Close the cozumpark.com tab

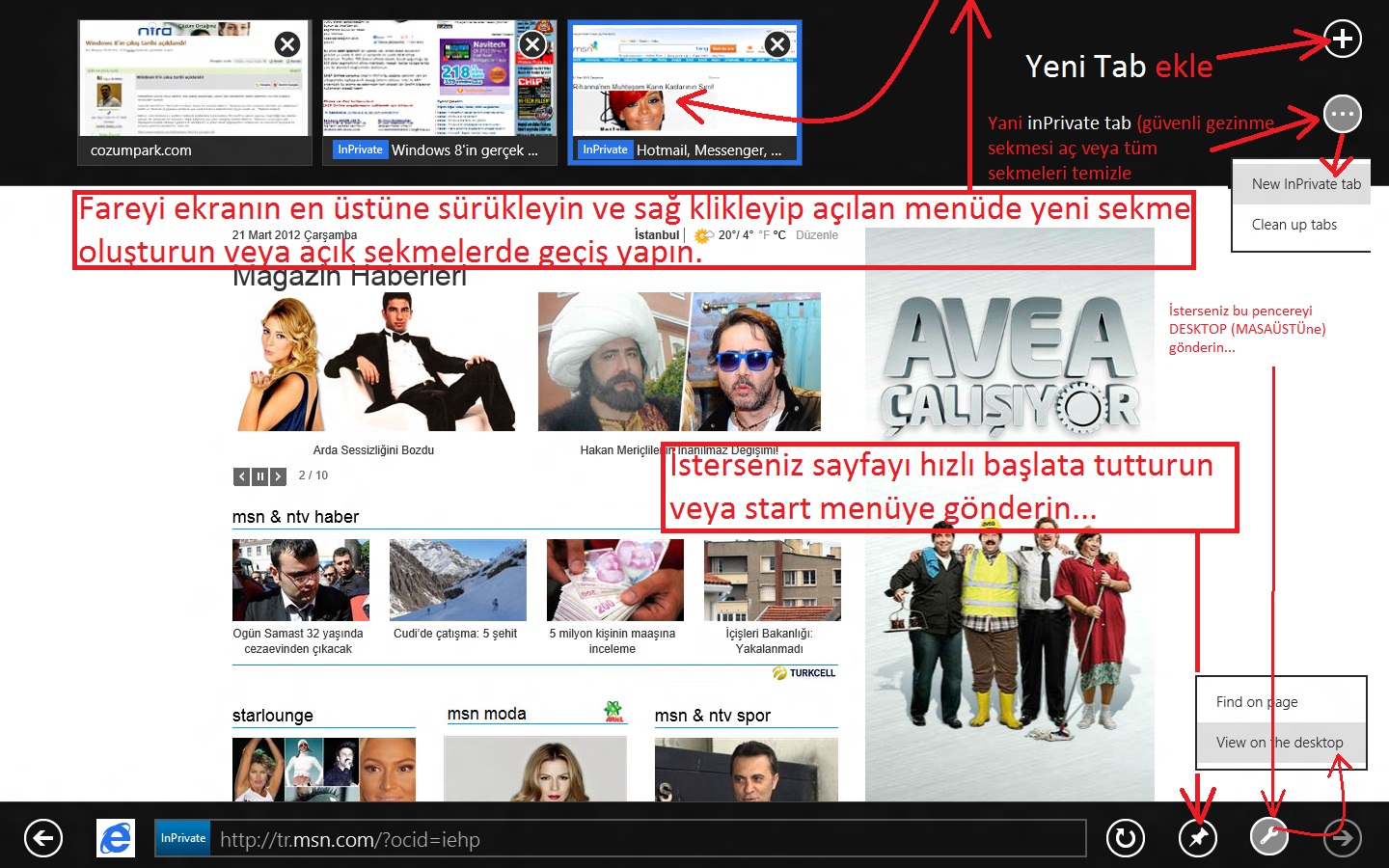(287, 44)
